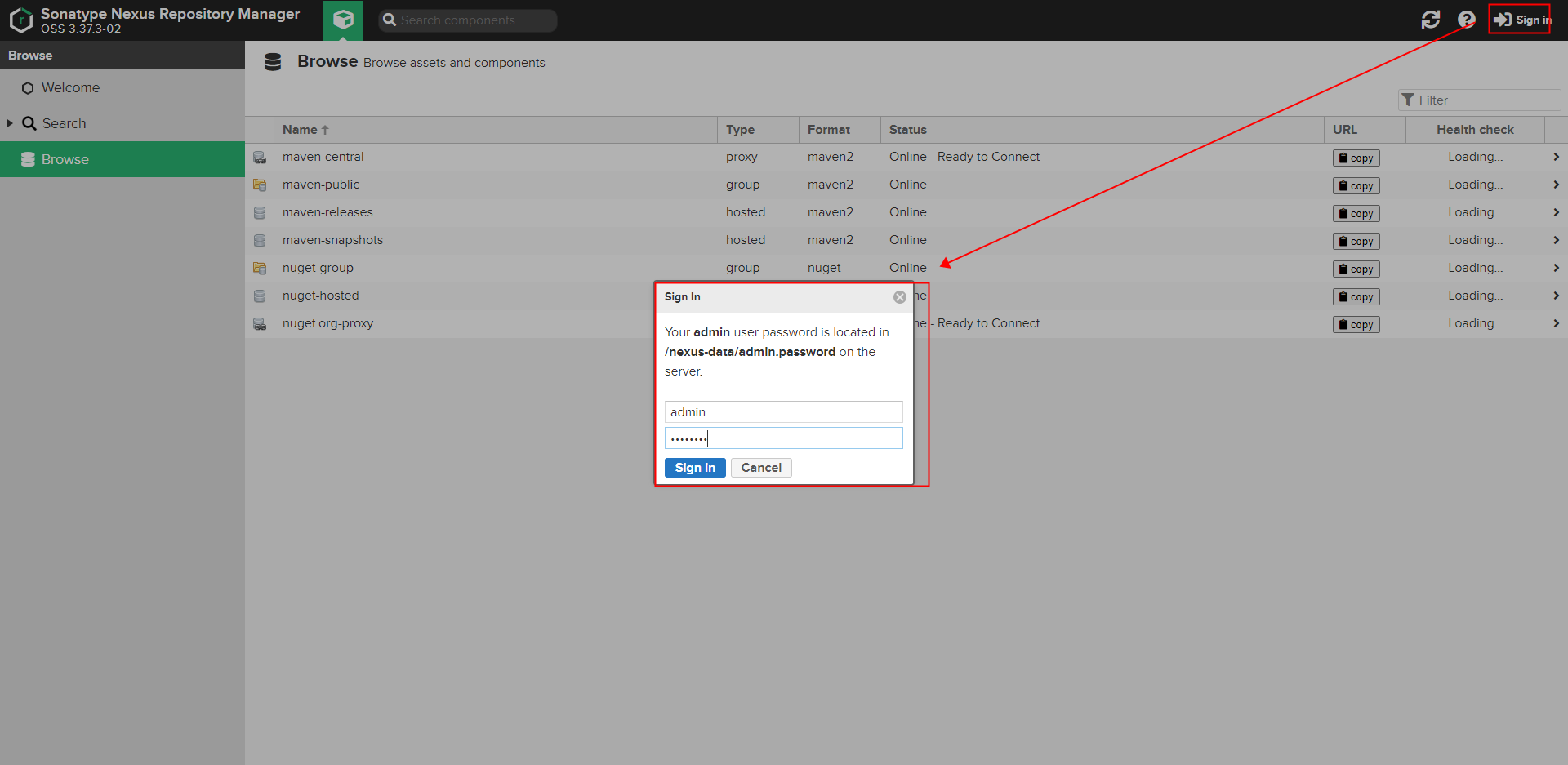Copy URL of nuget-hosted

click(x=1356, y=297)
